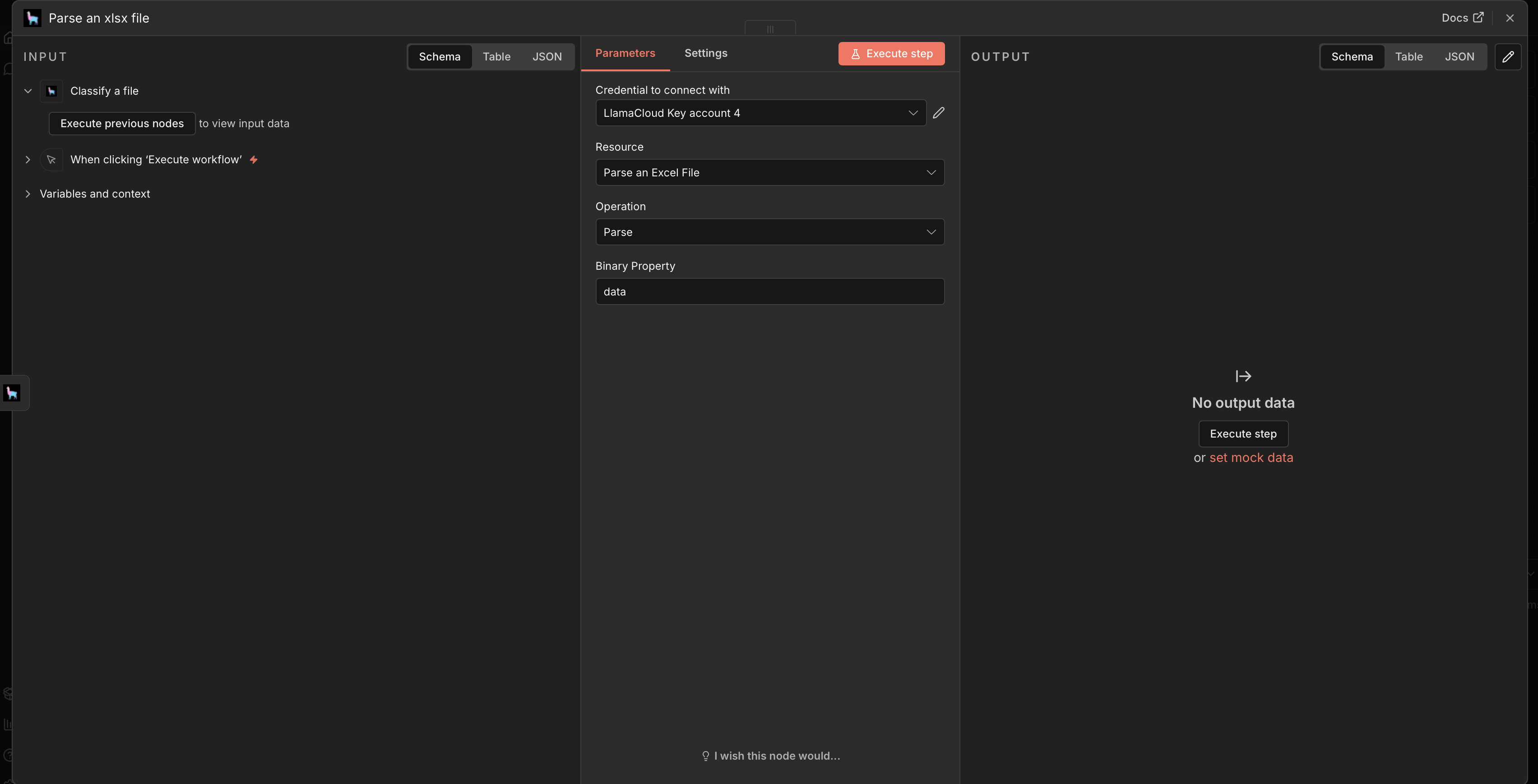Open the Credential to connect with dropdown
The image size is (1538, 784).
pos(760,113)
